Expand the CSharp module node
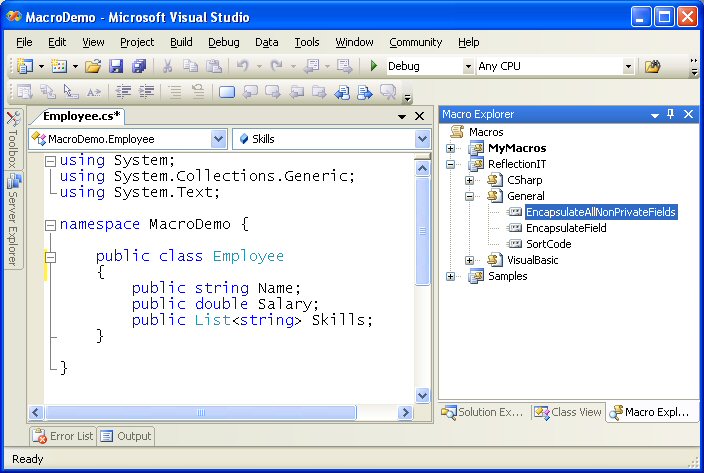Viewport: 704px width, 473px height. (469, 180)
